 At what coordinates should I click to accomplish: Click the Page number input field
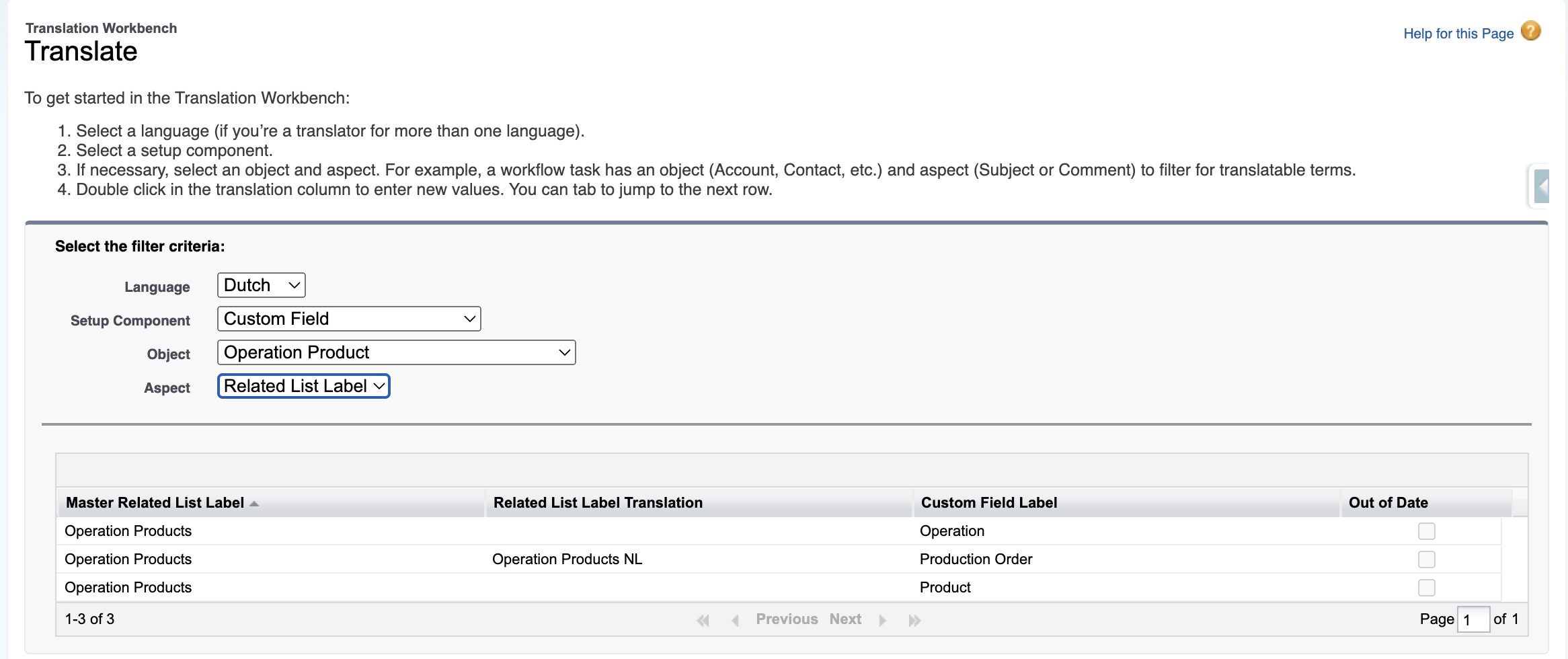tap(1473, 619)
